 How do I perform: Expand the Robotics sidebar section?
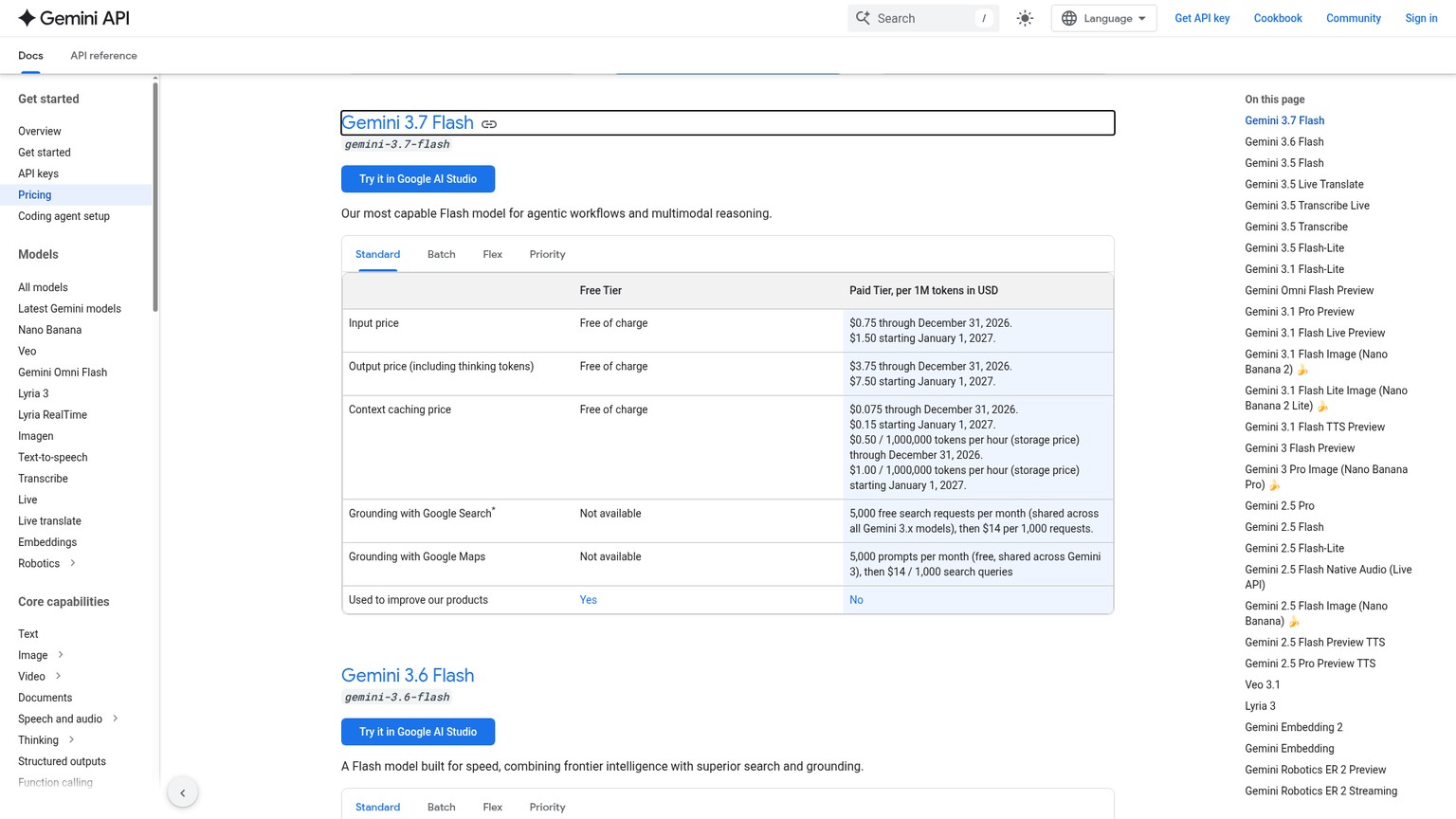click(73, 563)
